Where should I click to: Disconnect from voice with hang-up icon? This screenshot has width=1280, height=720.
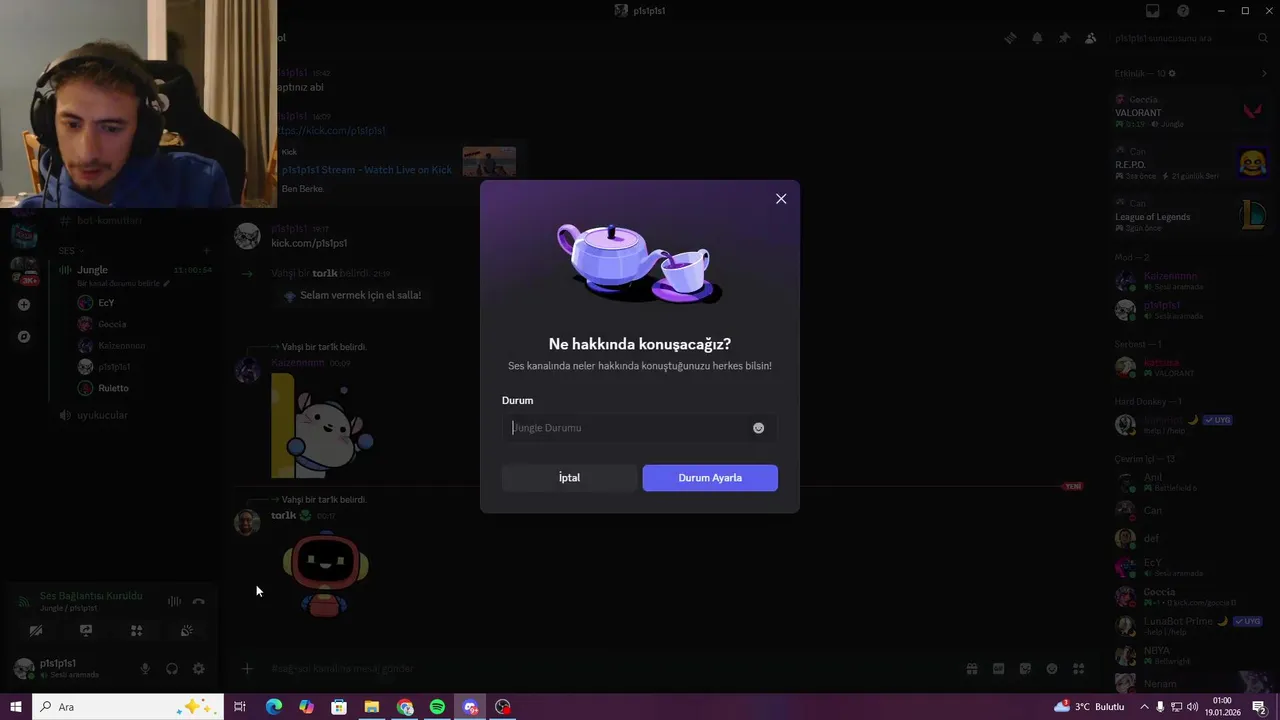(x=198, y=601)
